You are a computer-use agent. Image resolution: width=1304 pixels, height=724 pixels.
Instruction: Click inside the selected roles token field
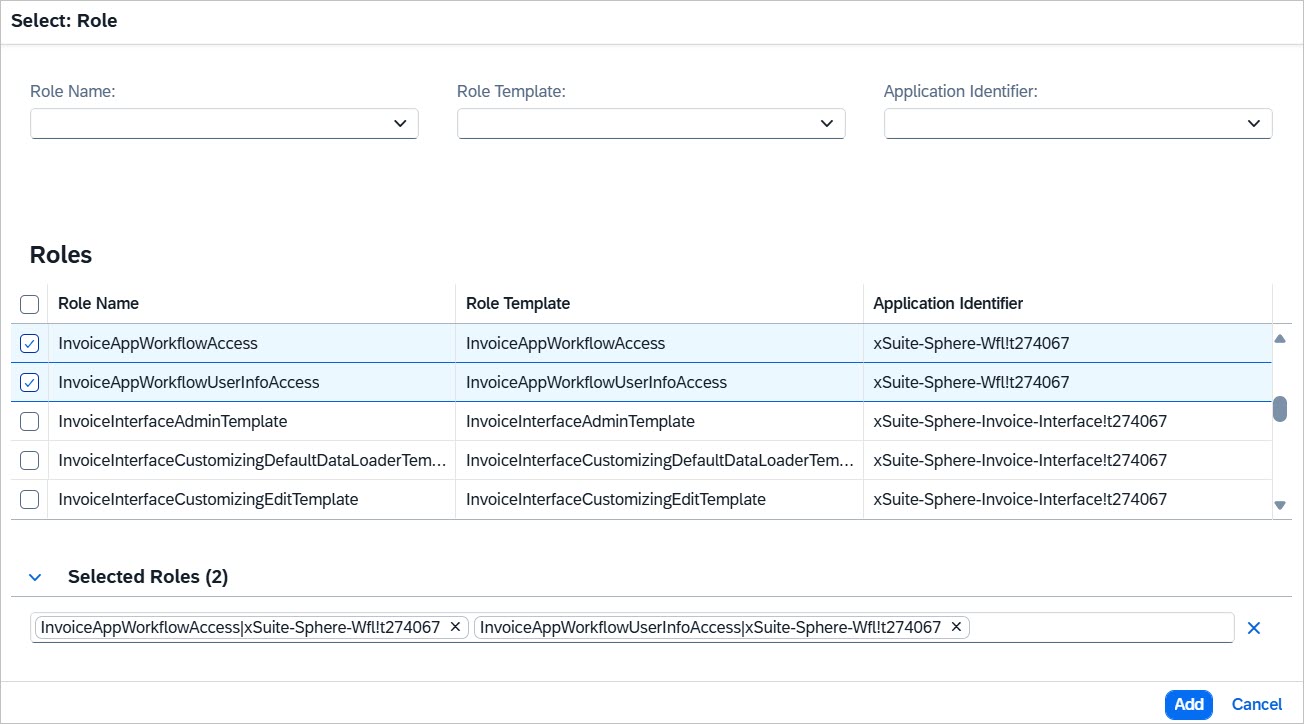1100,628
